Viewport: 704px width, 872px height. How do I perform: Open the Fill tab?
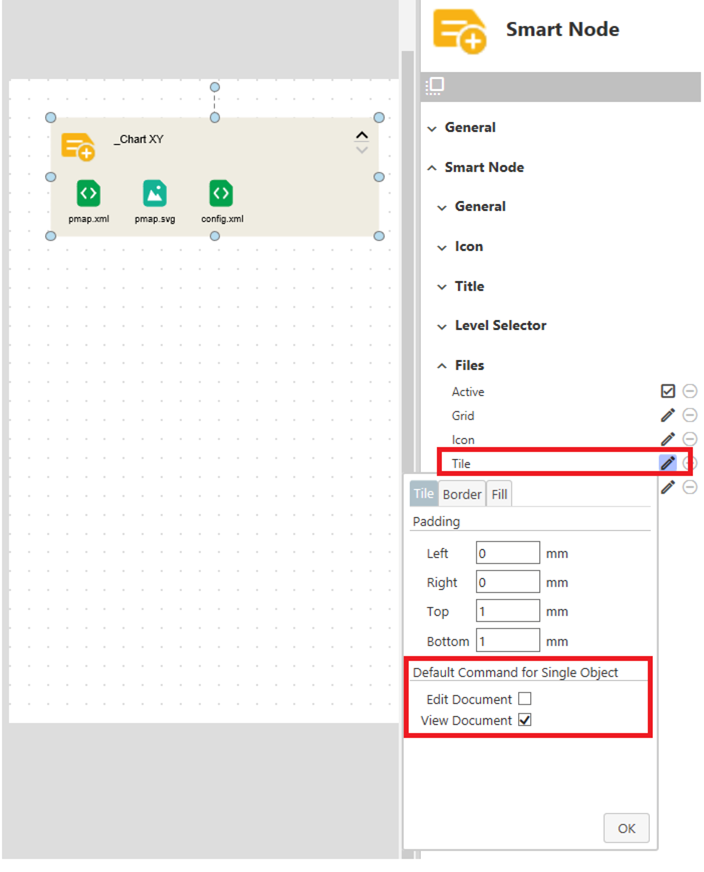click(499, 494)
